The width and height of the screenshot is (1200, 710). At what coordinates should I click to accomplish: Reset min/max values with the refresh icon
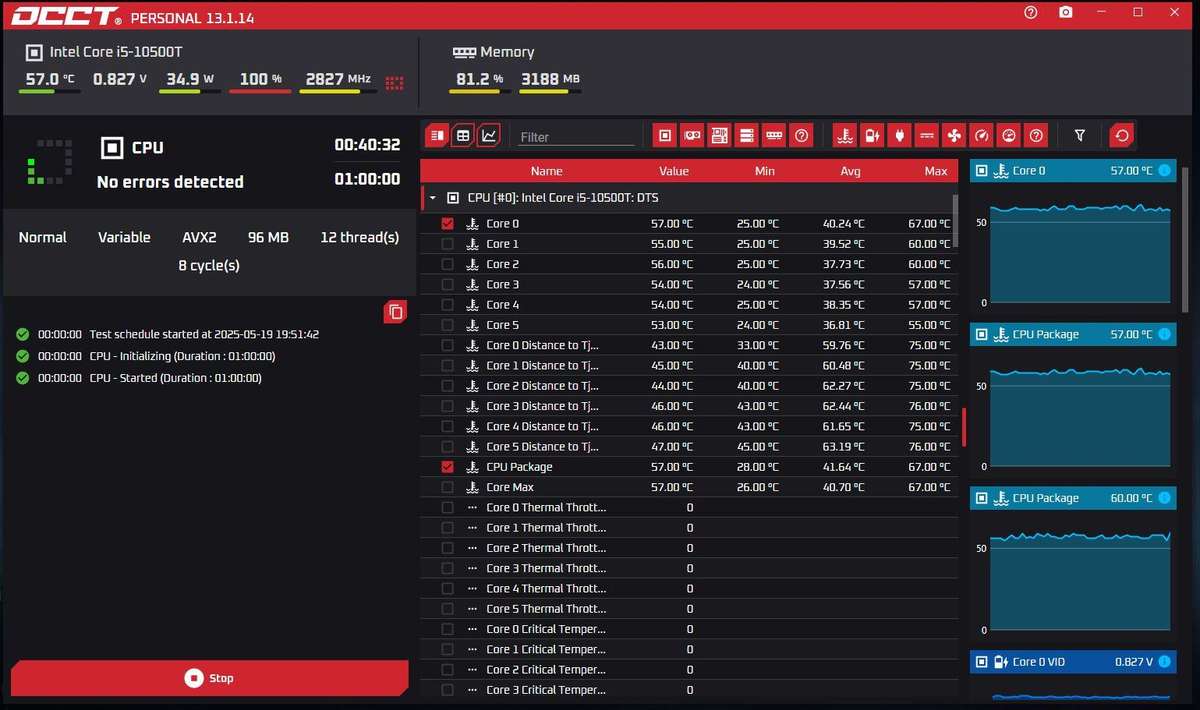point(1122,135)
